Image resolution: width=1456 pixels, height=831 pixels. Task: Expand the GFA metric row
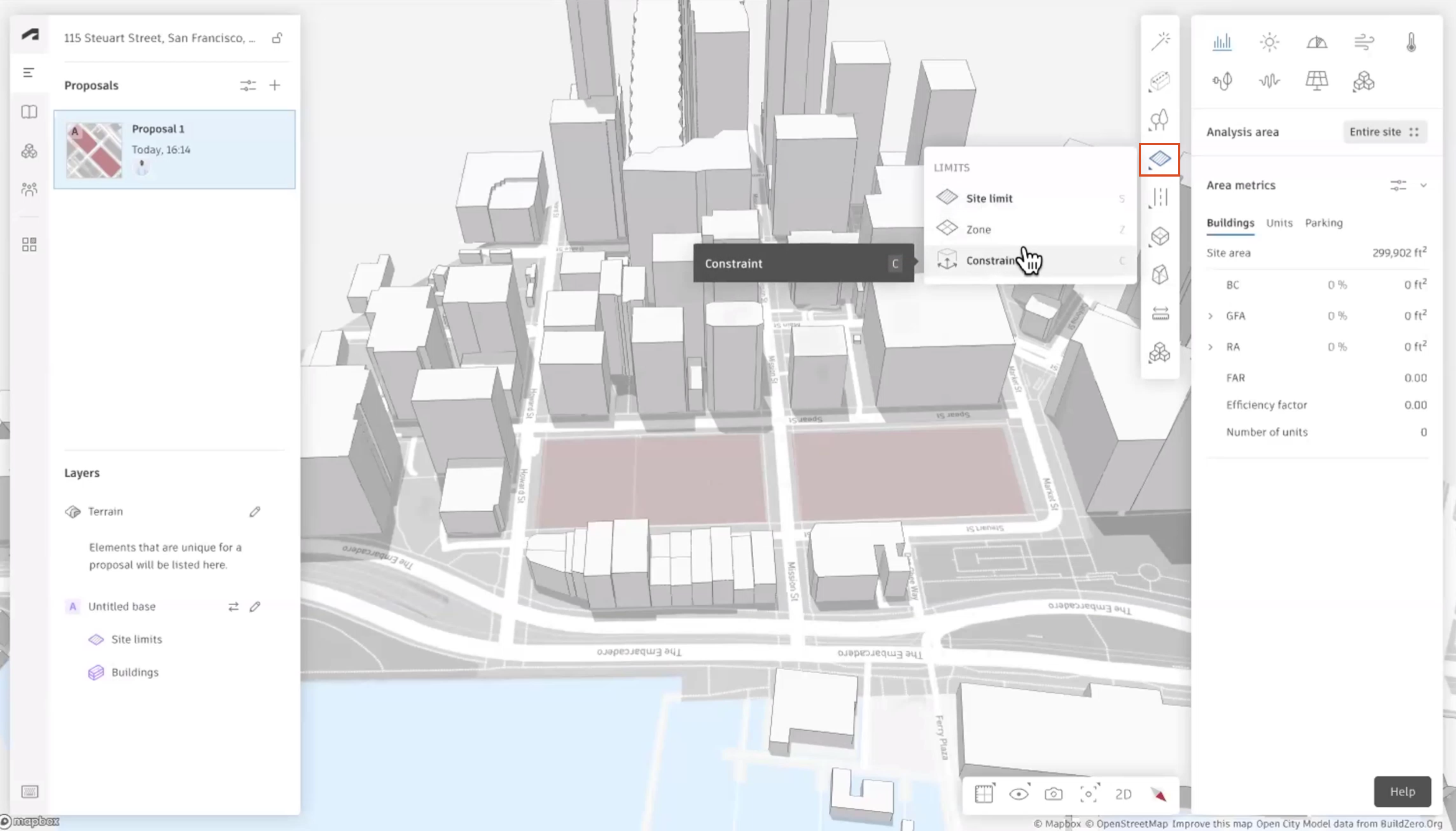coord(1211,315)
